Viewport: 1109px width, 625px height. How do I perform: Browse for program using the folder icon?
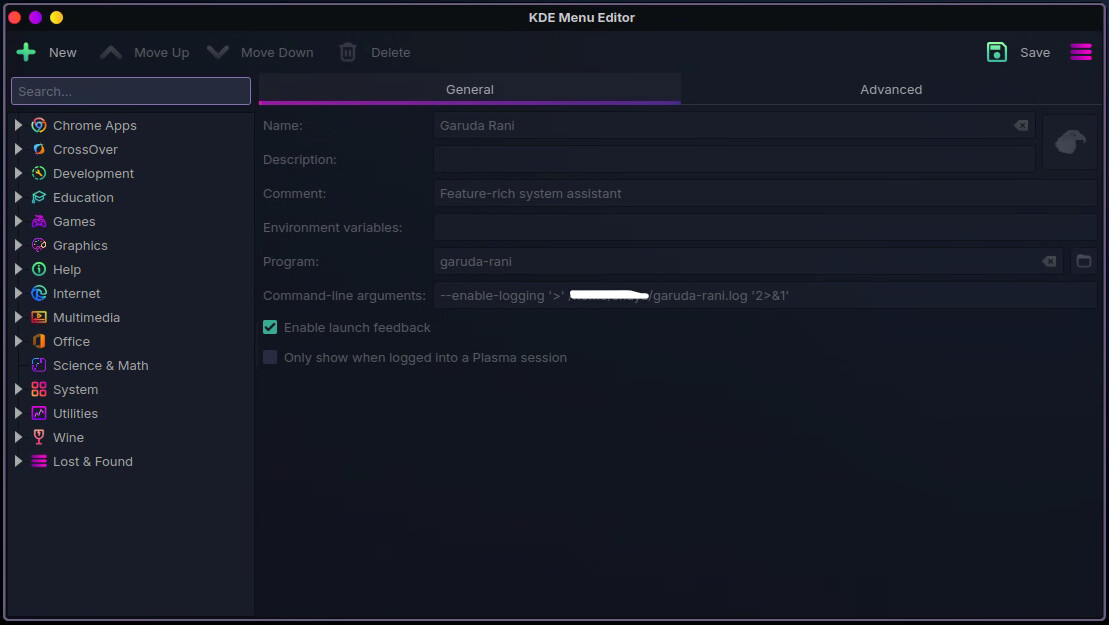[x=1084, y=262]
